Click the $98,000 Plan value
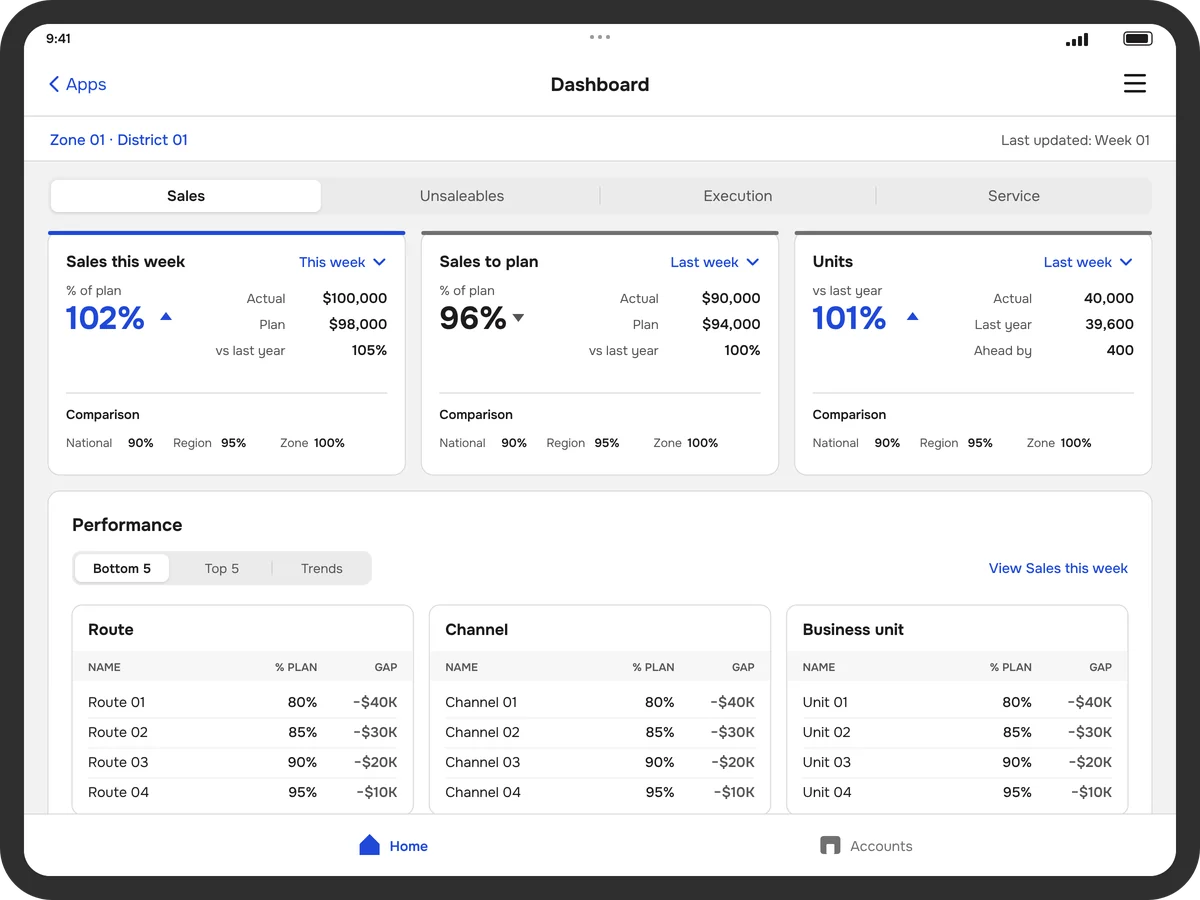 pyautogui.click(x=358, y=324)
